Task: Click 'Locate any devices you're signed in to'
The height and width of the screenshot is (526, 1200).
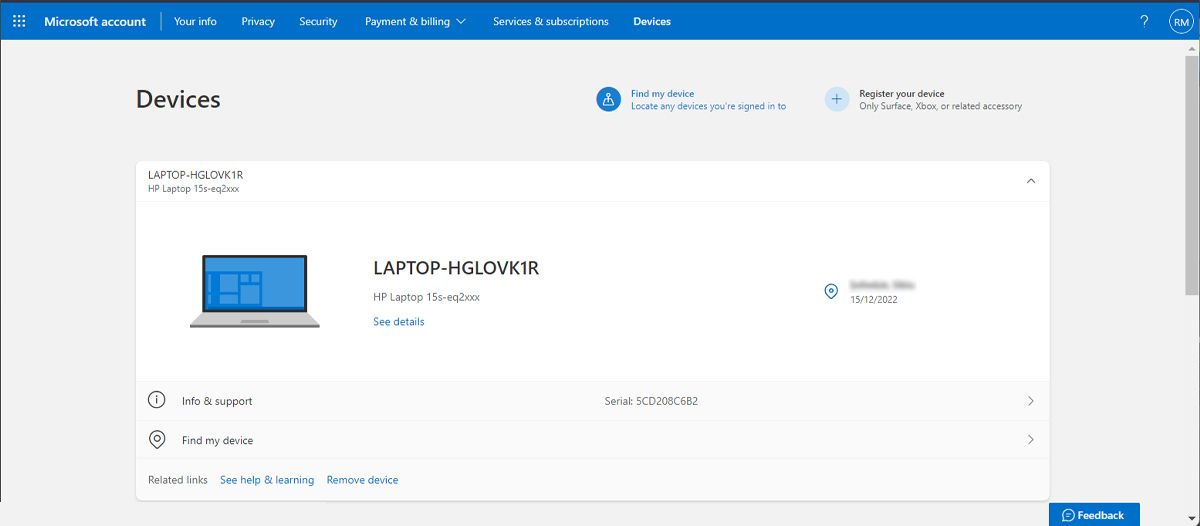Action: [x=708, y=106]
